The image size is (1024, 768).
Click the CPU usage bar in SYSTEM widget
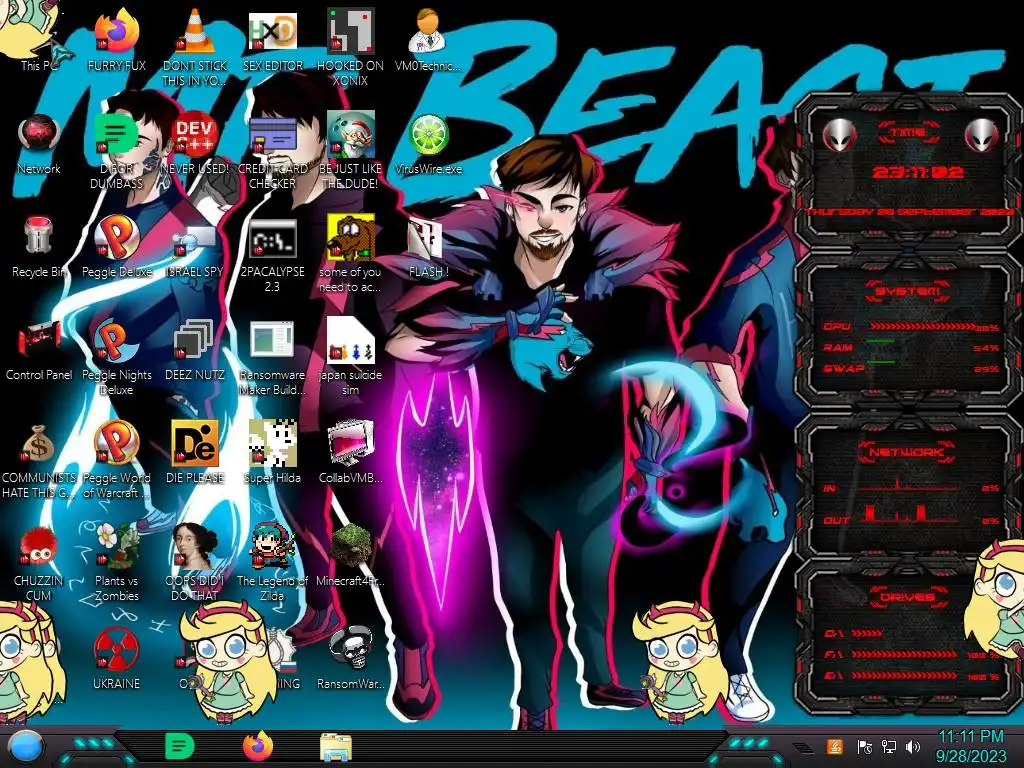pyautogui.click(x=923, y=327)
